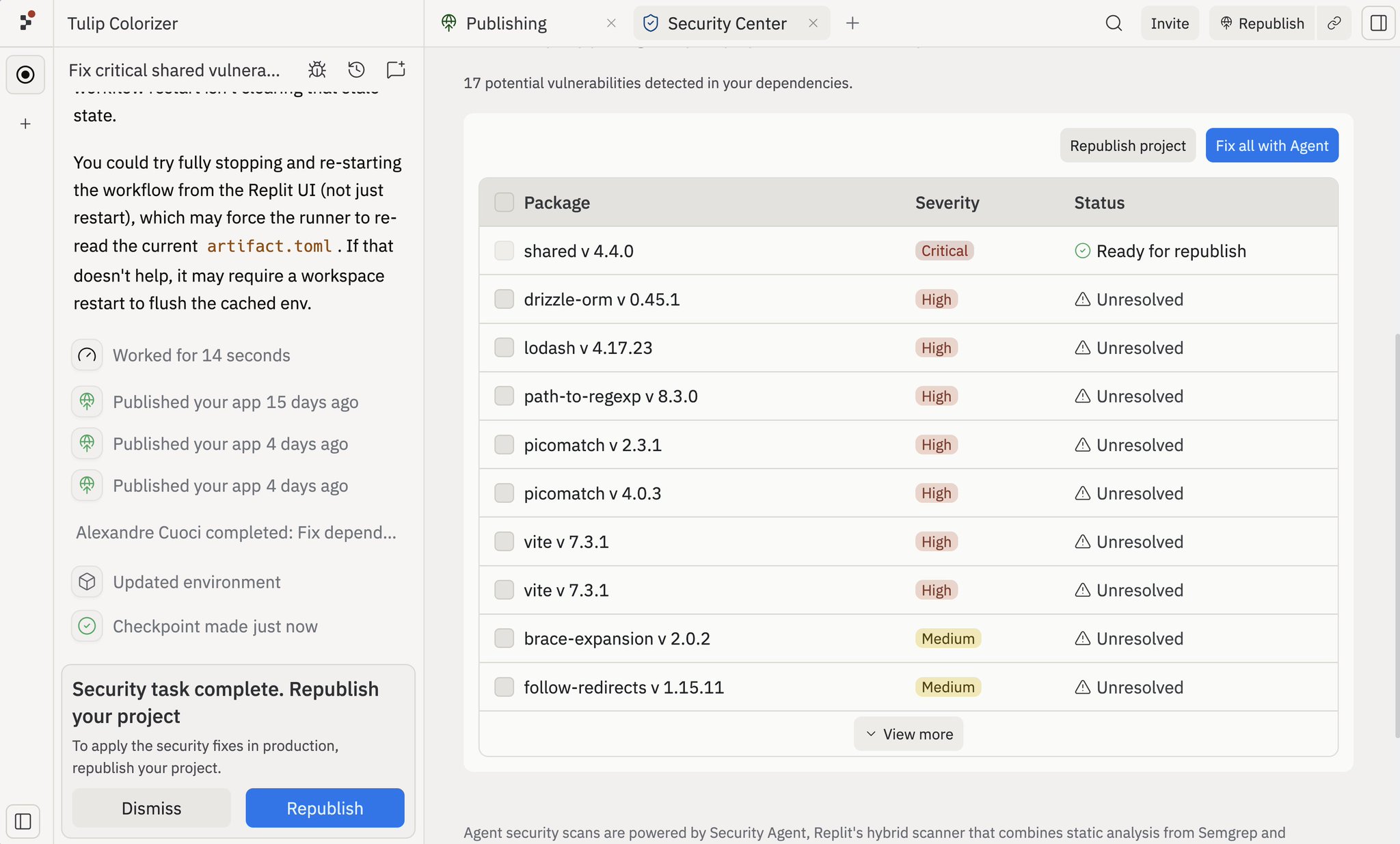Start a new chat with plus-bubble icon
Image resolution: width=1400 pixels, height=844 pixels.
[x=396, y=70]
